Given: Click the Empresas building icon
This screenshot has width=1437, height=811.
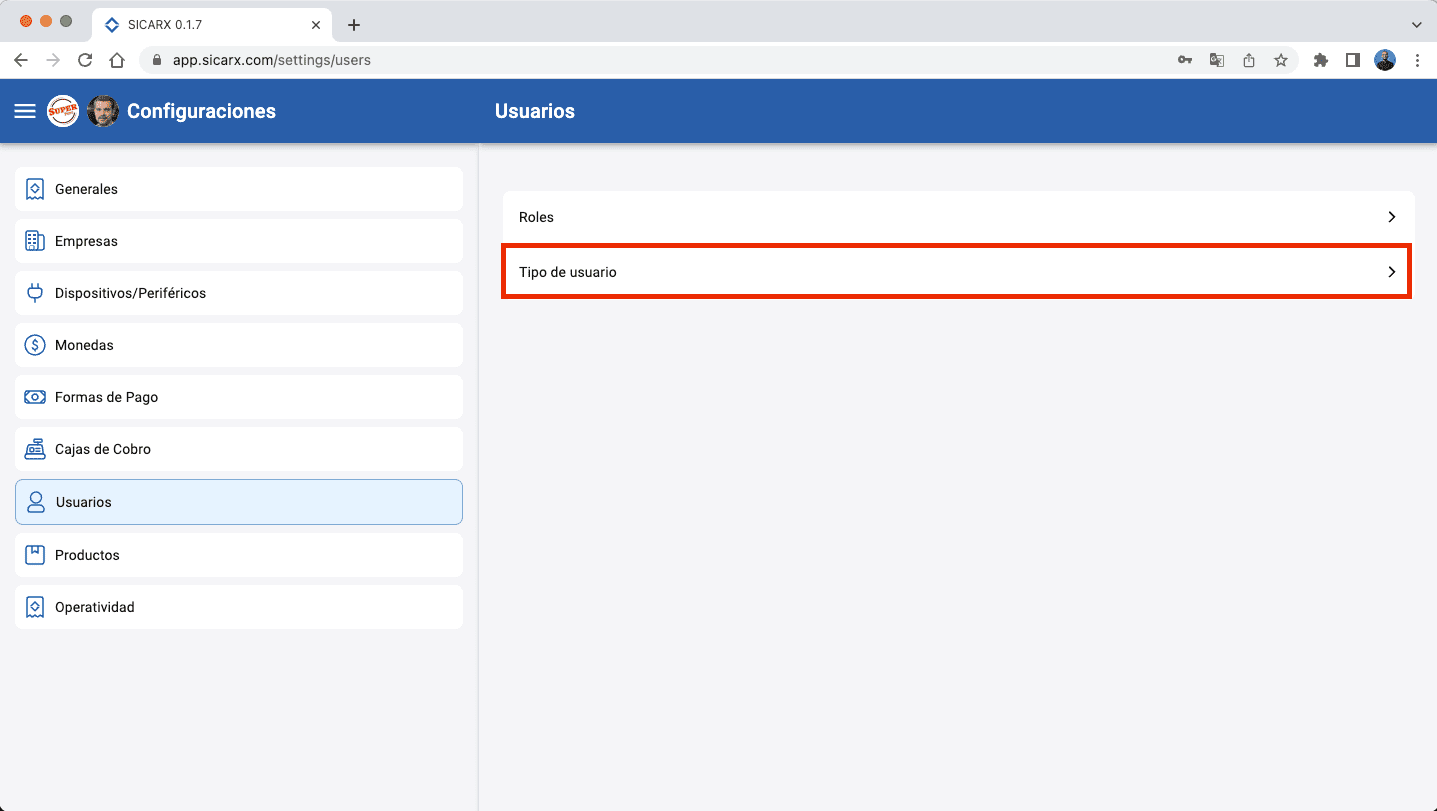Looking at the screenshot, I should pyautogui.click(x=35, y=241).
